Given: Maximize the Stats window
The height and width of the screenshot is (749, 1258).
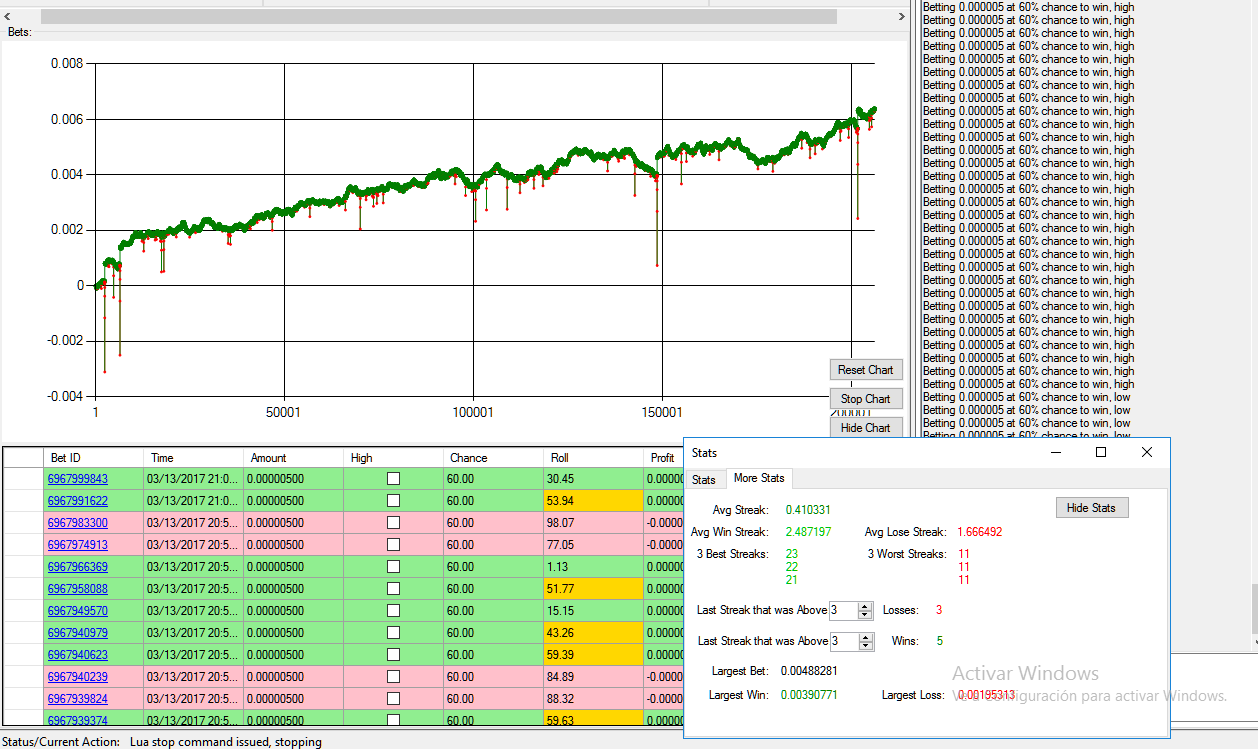Looking at the screenshot, I should click(1101, 453).
